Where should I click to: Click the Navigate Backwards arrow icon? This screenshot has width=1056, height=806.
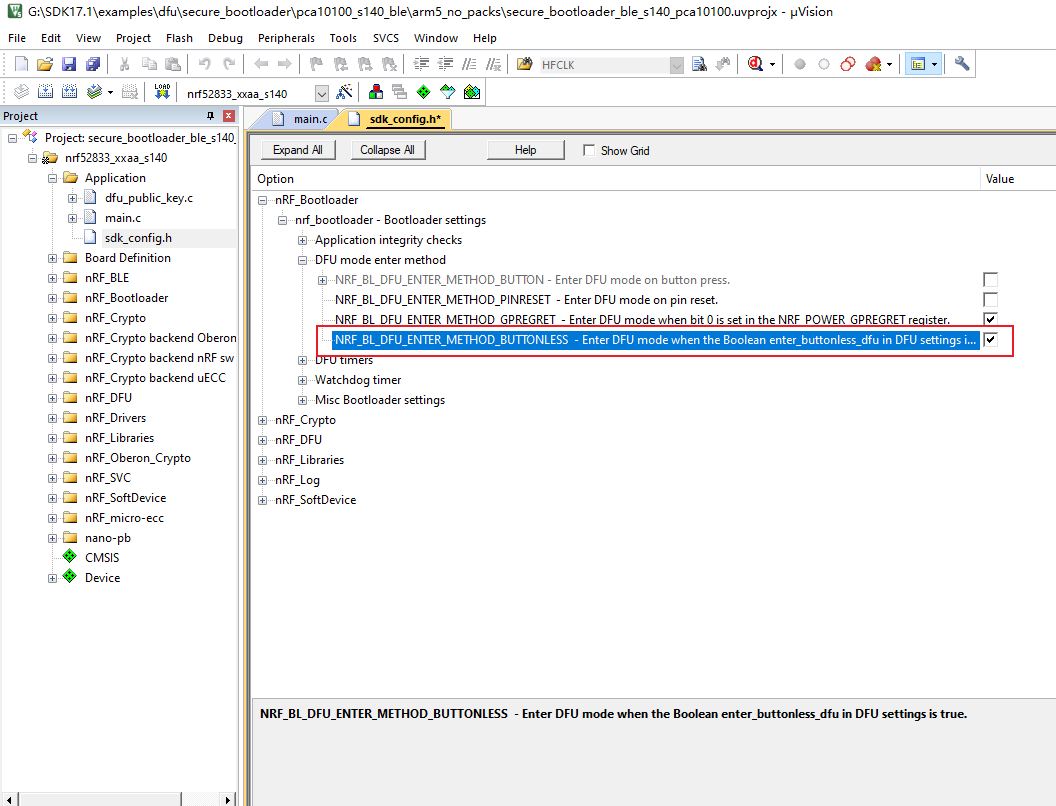click(x=261, y=64)
